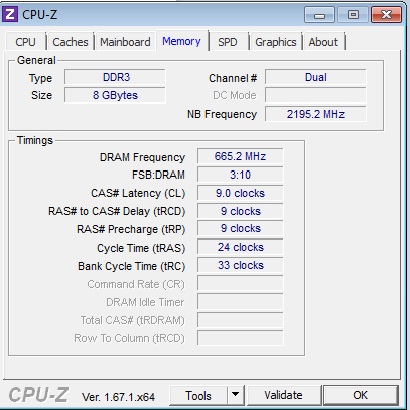This screenshot has height=410, width=410.
Task: Select the tRCD value 9 clocks
Action: 240,211
